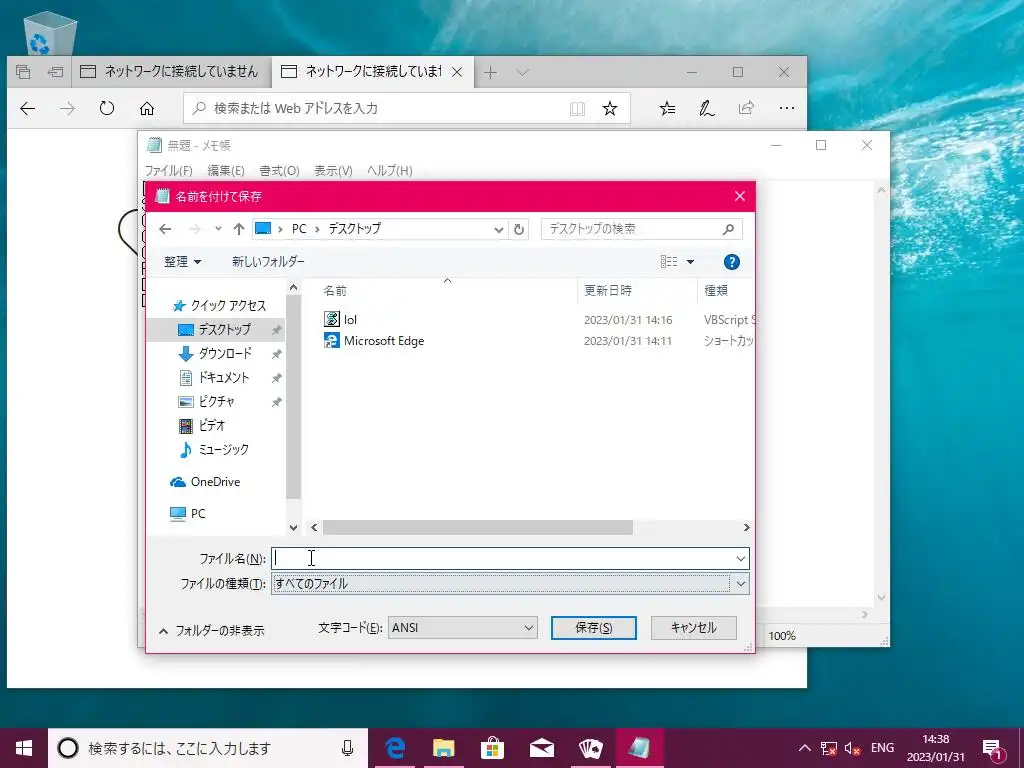This screenshot has height=768, width=1024.
Task: Collapse the folder browser pane
Action: tap(212, 631)
